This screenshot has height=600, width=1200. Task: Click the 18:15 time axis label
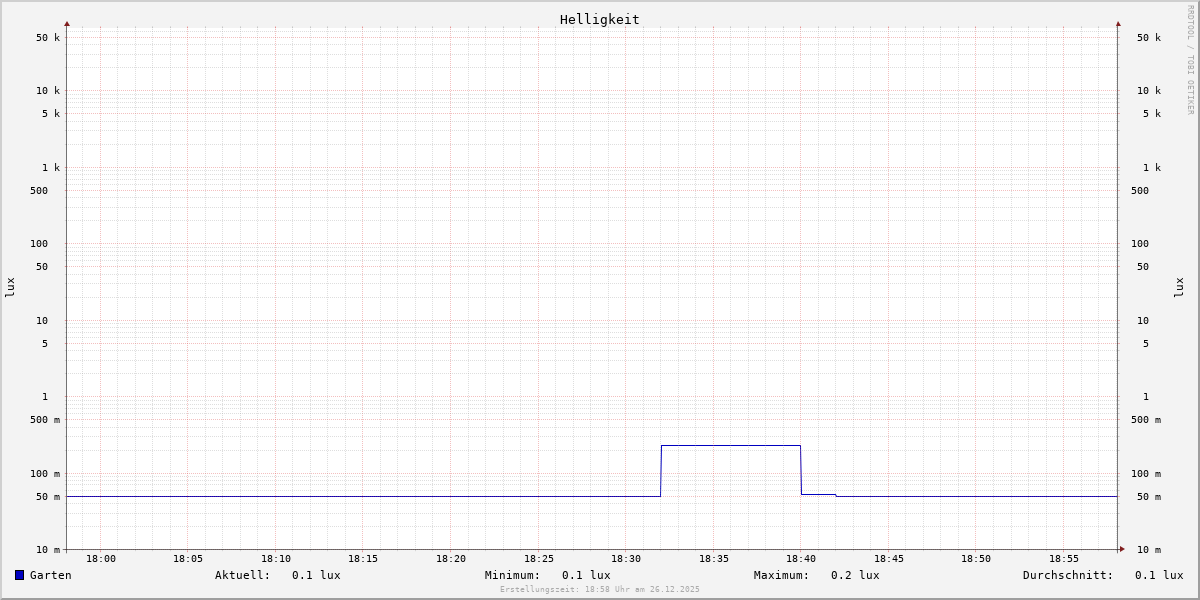point(363,559)
